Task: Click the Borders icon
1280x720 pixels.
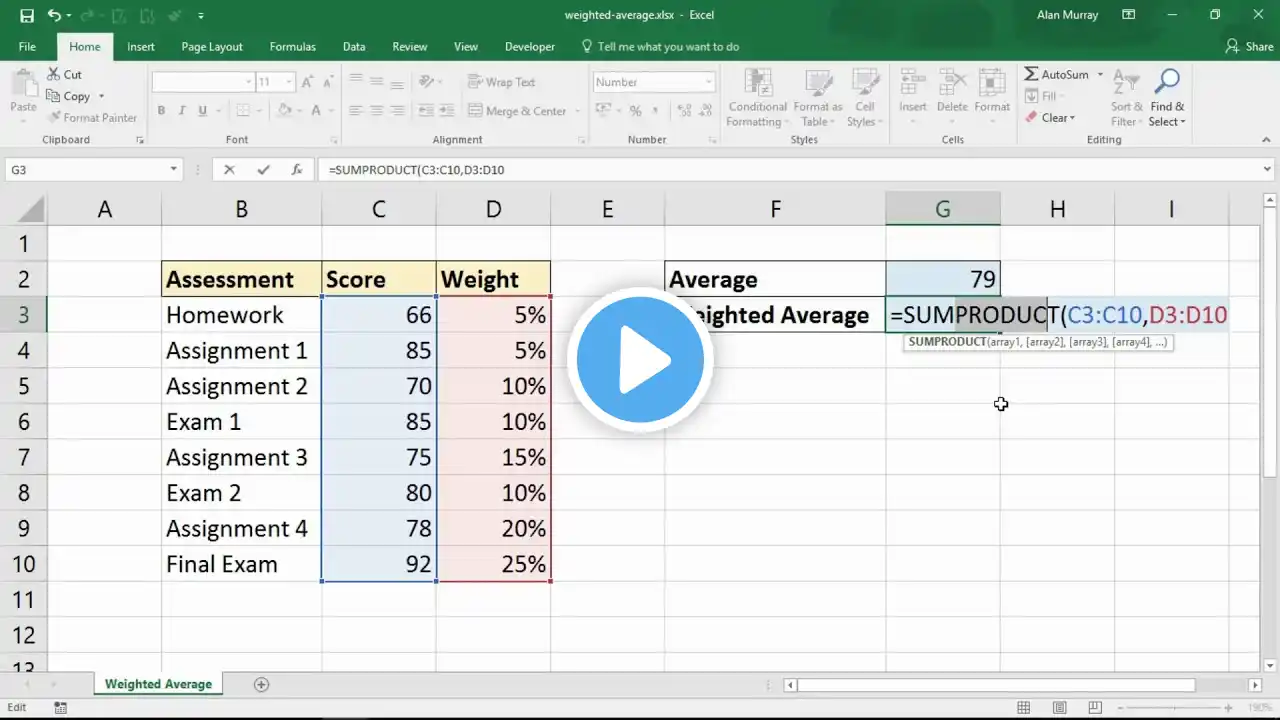Action: [241, 111]
